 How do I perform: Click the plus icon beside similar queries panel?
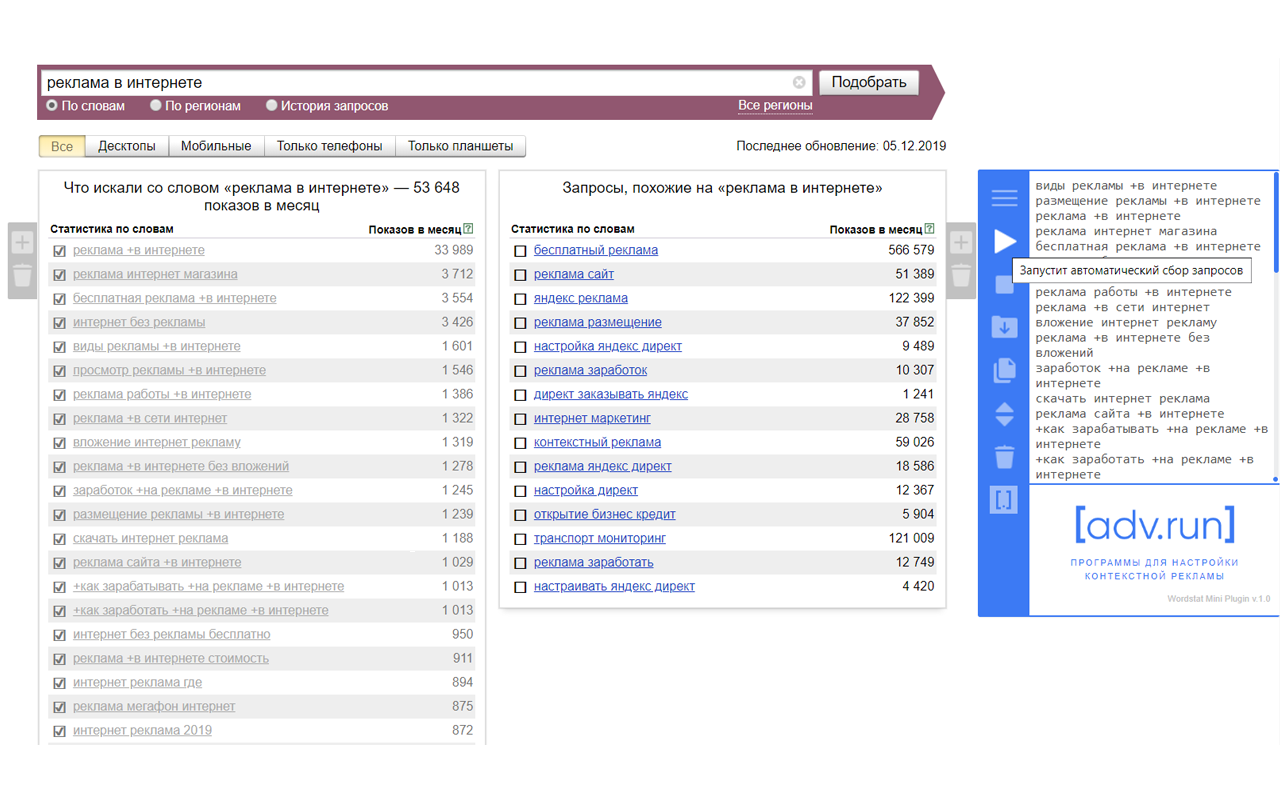tap(960, 242)
